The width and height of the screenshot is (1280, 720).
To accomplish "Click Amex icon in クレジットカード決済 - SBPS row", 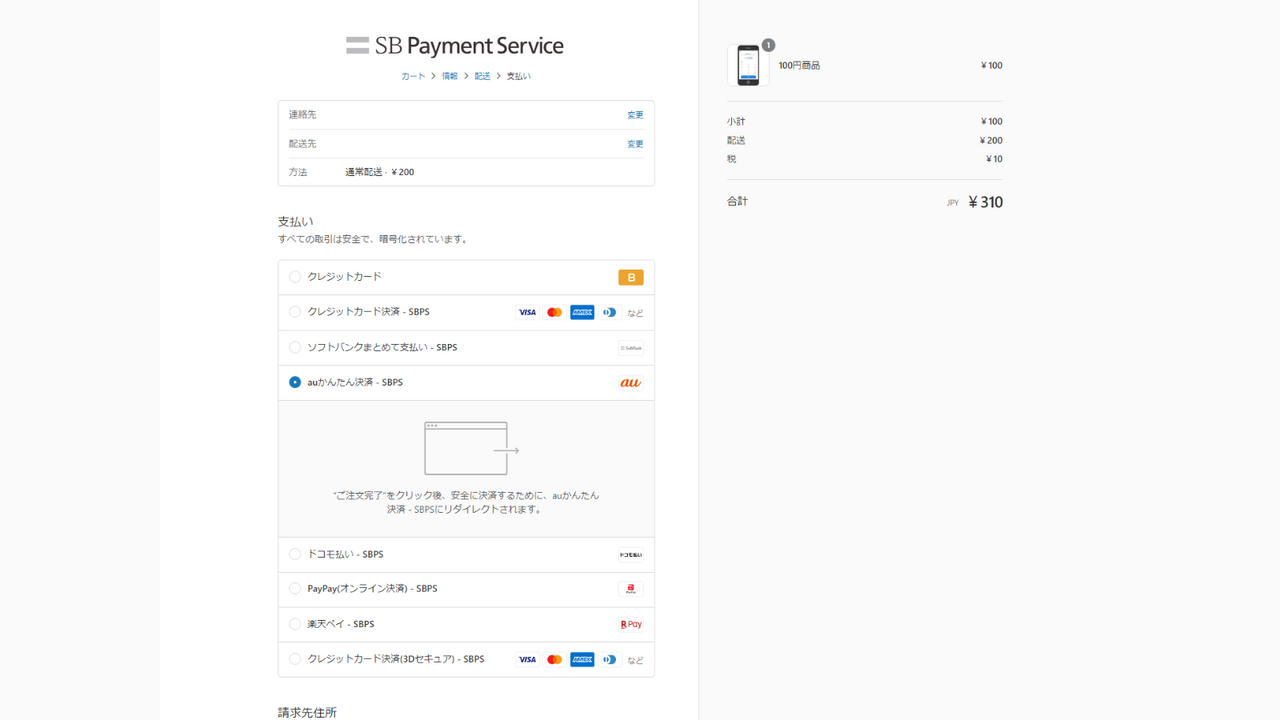I will pos(582,313).
